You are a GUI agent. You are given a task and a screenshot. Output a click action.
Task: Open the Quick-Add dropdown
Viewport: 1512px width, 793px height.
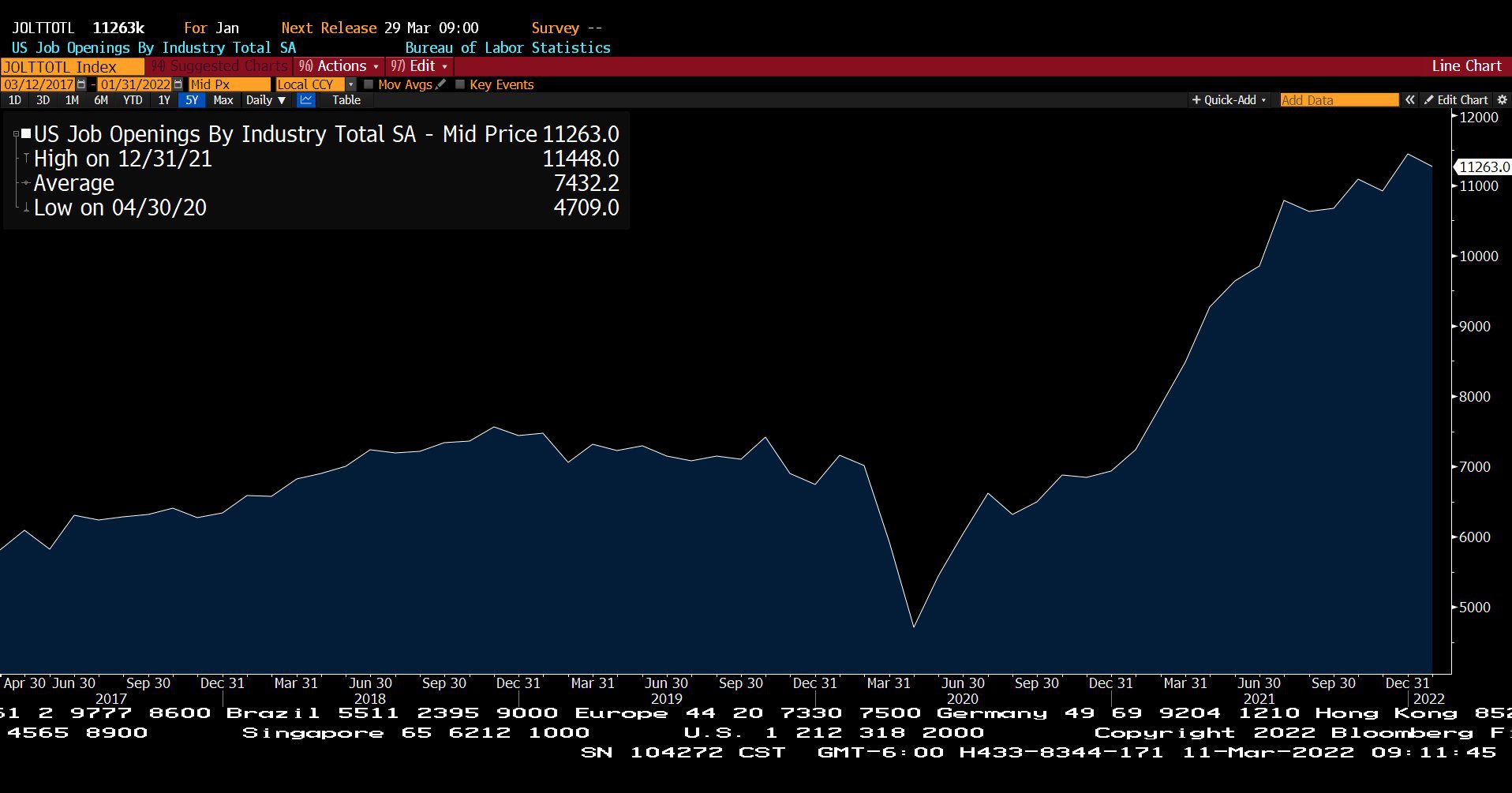click(x=1229, y=100)
